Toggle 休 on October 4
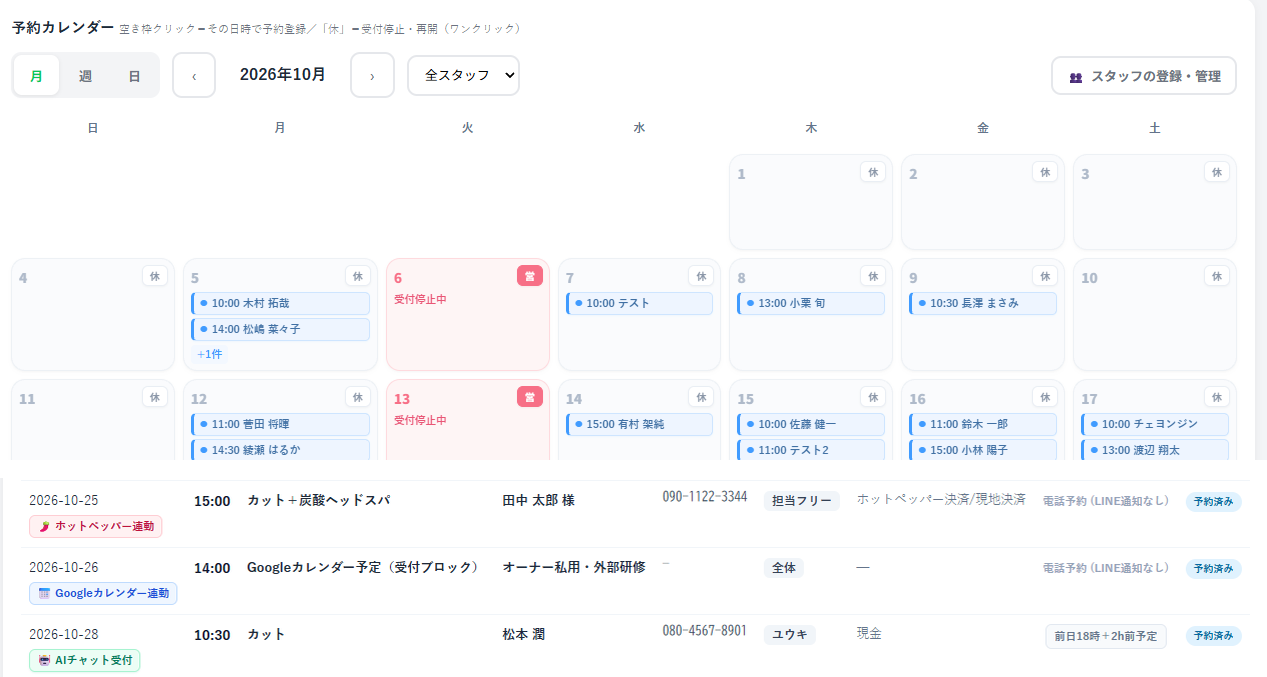This screenshot has width=1267, height=677. tap(155, 276)
